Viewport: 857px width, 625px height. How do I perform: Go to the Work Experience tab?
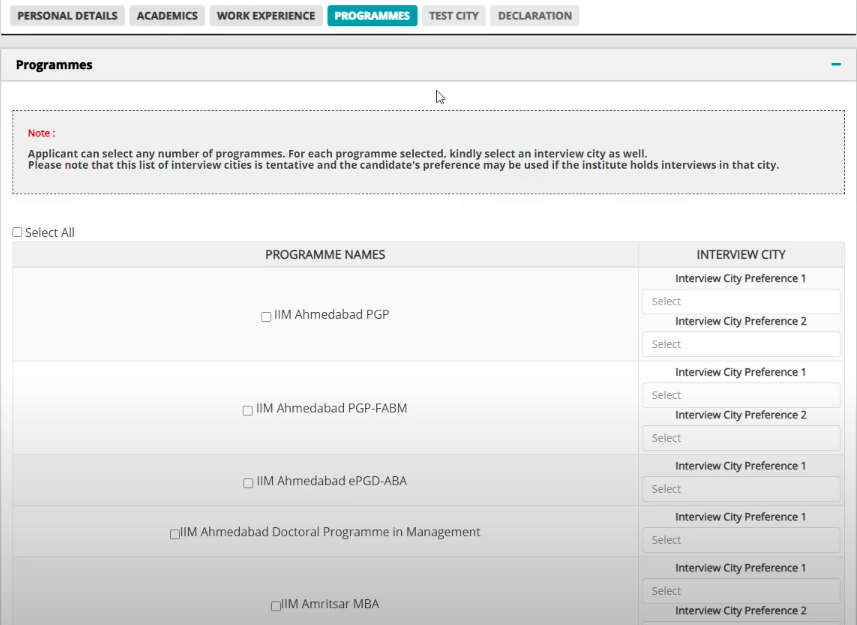[x=266, y=16]
